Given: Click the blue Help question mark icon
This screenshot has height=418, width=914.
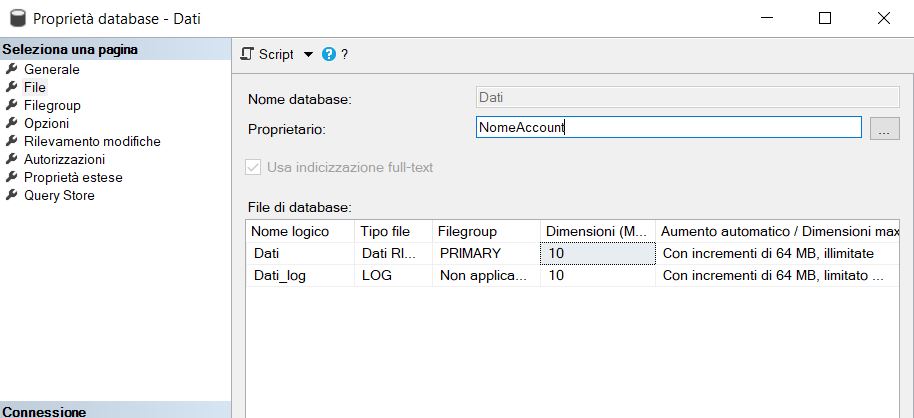Looking at the screenshot, I should [x=329, y=55].
